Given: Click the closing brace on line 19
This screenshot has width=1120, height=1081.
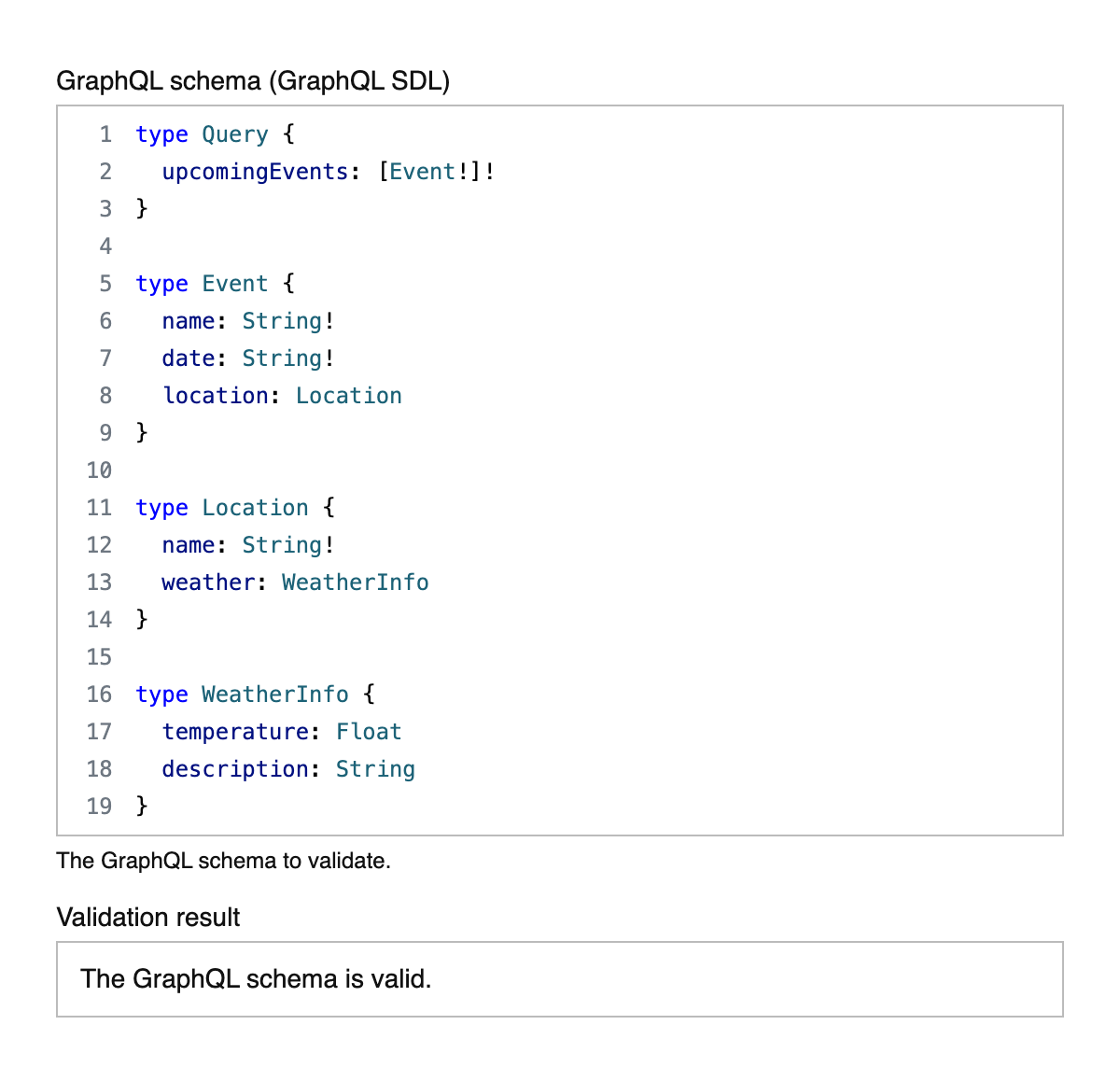Looking at the screenshot, I should (x=142, y=807).
